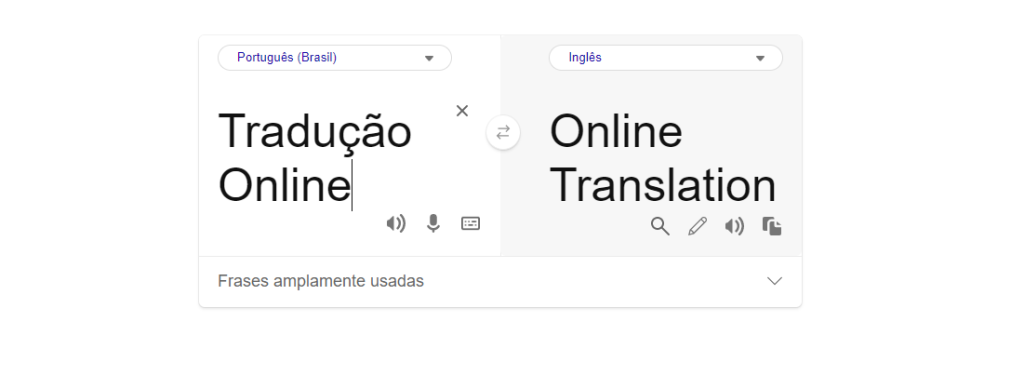Click the chevron in the frases row

775,281
